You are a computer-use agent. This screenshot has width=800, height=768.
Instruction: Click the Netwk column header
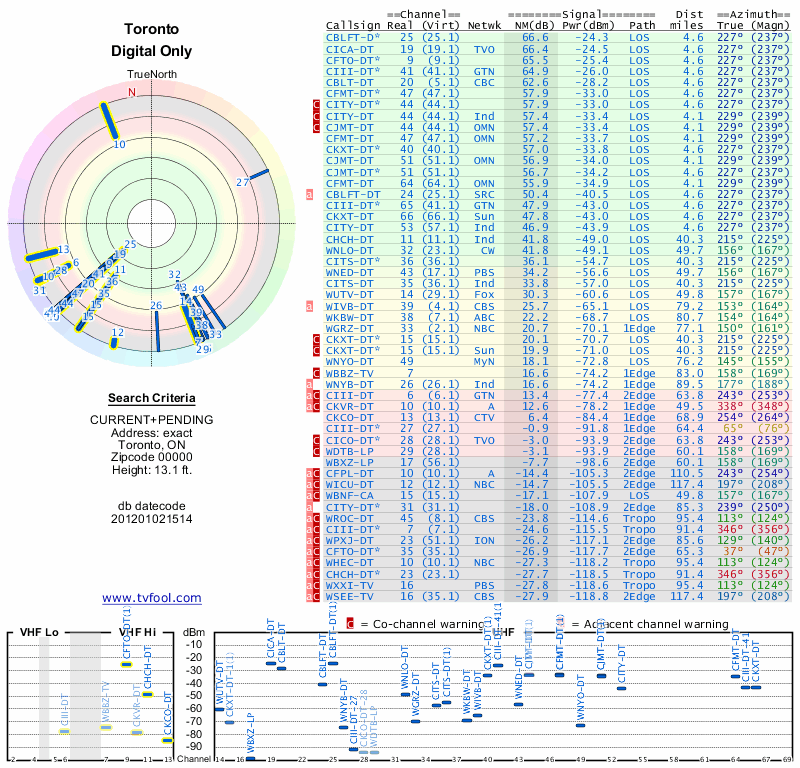pos(484,26)
